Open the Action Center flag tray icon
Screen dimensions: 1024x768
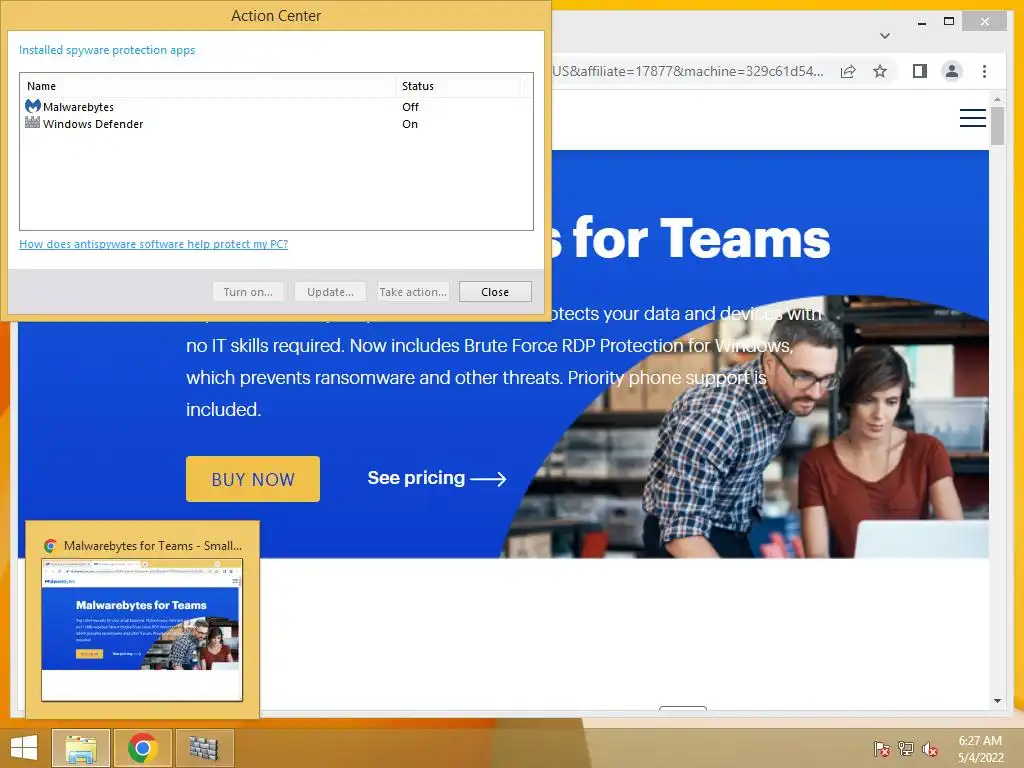pyautogui.click(x=881, y=749)
